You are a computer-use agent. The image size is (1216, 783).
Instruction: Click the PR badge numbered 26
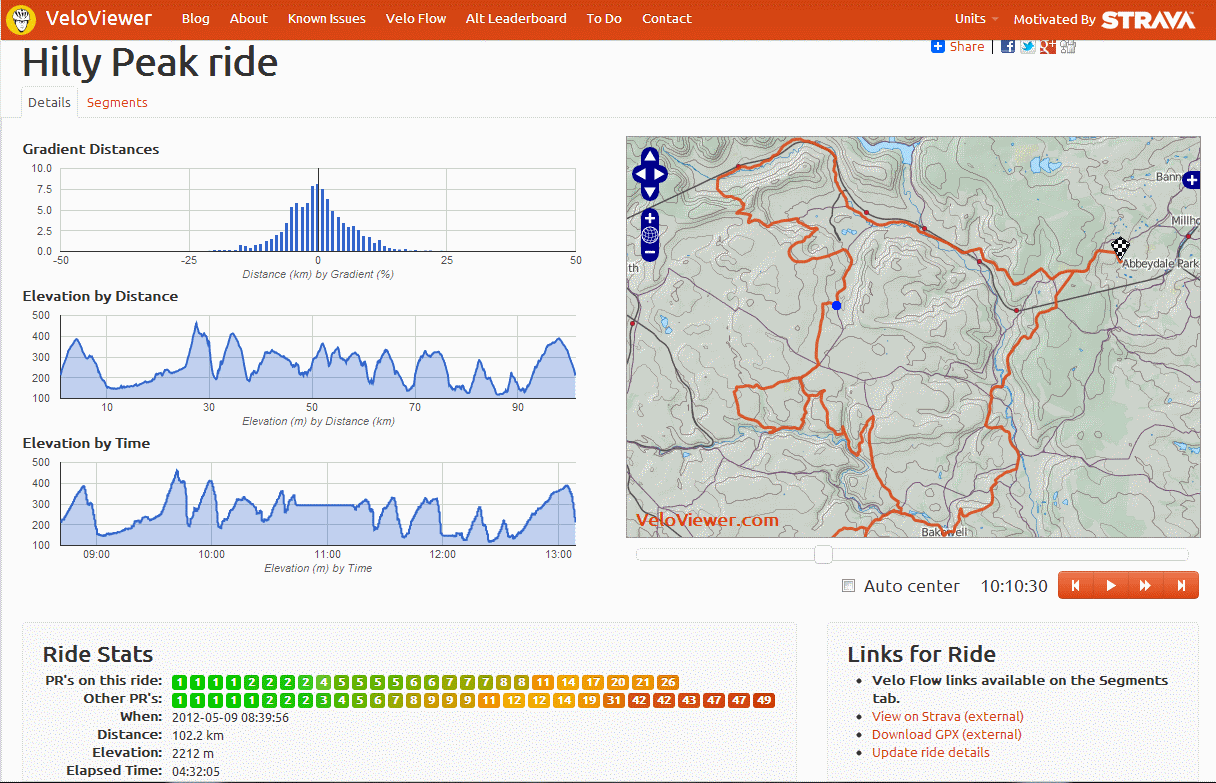pyautogui.click(x=668, y=682)
